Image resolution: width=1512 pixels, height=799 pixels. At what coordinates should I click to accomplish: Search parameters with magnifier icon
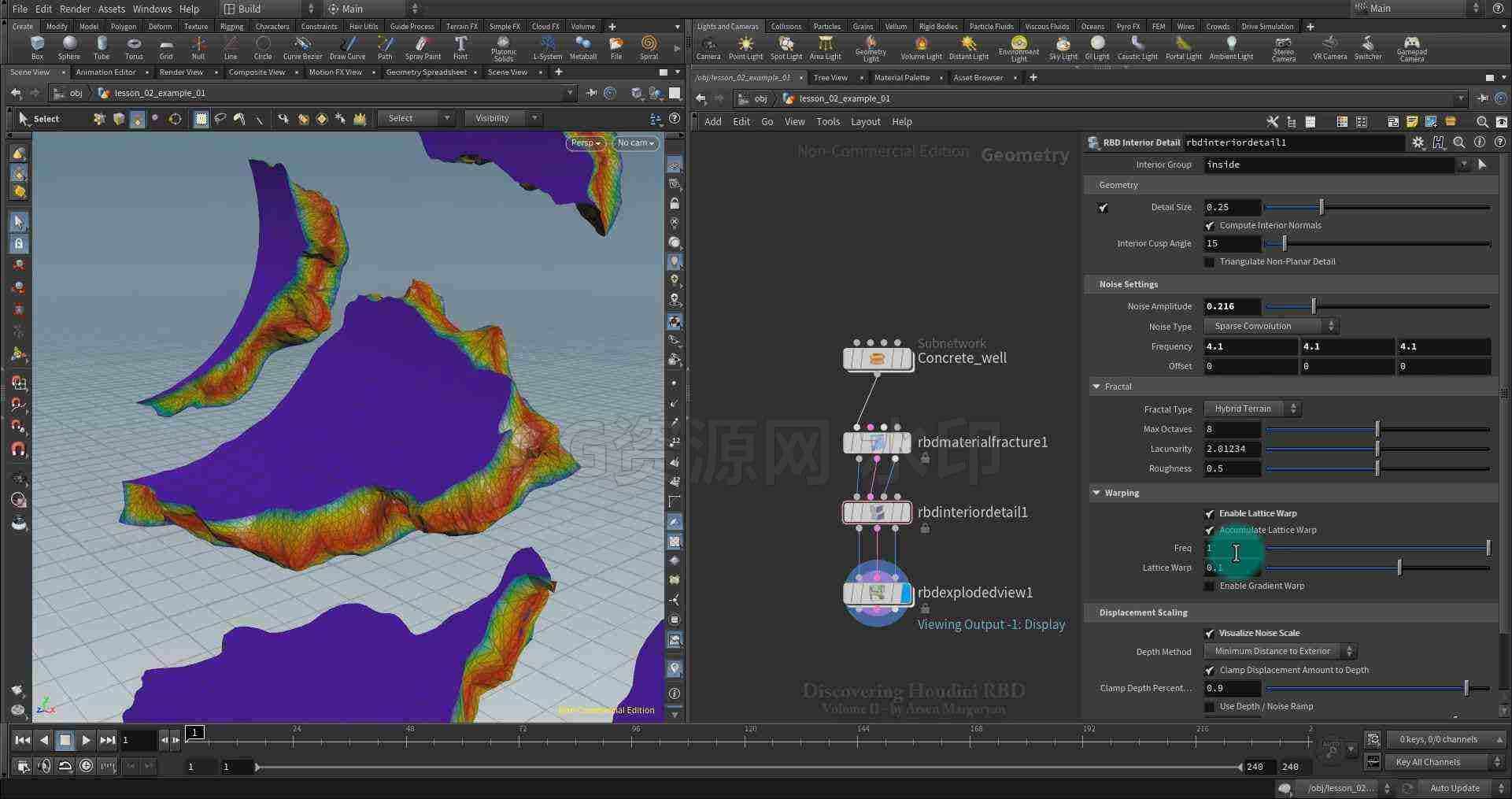point(1458,142)
